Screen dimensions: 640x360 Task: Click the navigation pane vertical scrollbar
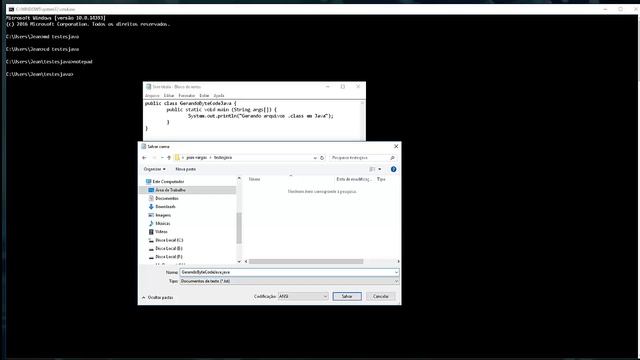pos(239,228)
